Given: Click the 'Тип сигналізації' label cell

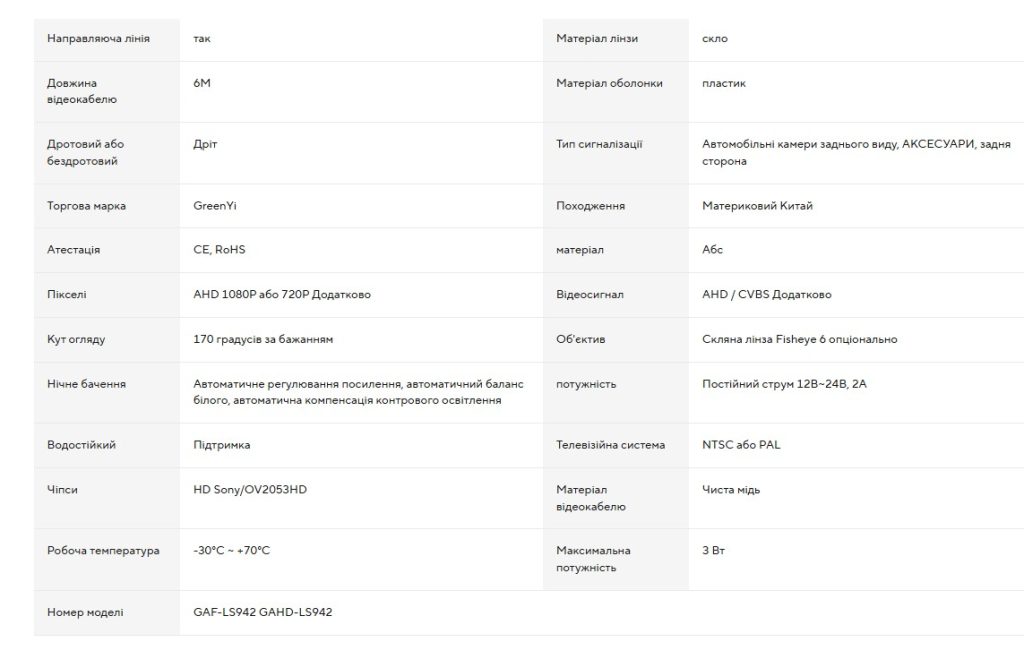Looking at the screenshot, I should (599, 144).
